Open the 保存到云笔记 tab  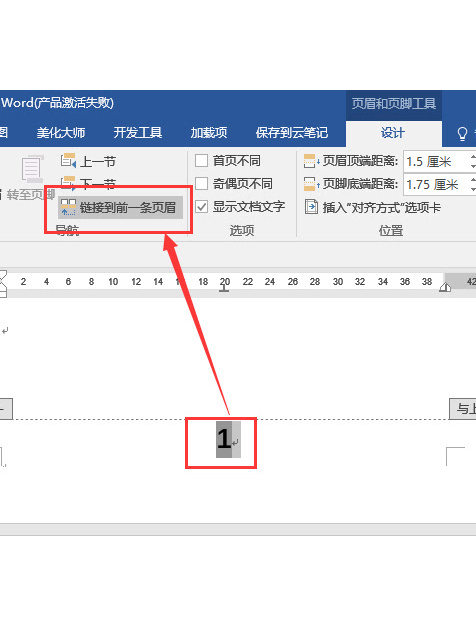[x=292, y=133]
